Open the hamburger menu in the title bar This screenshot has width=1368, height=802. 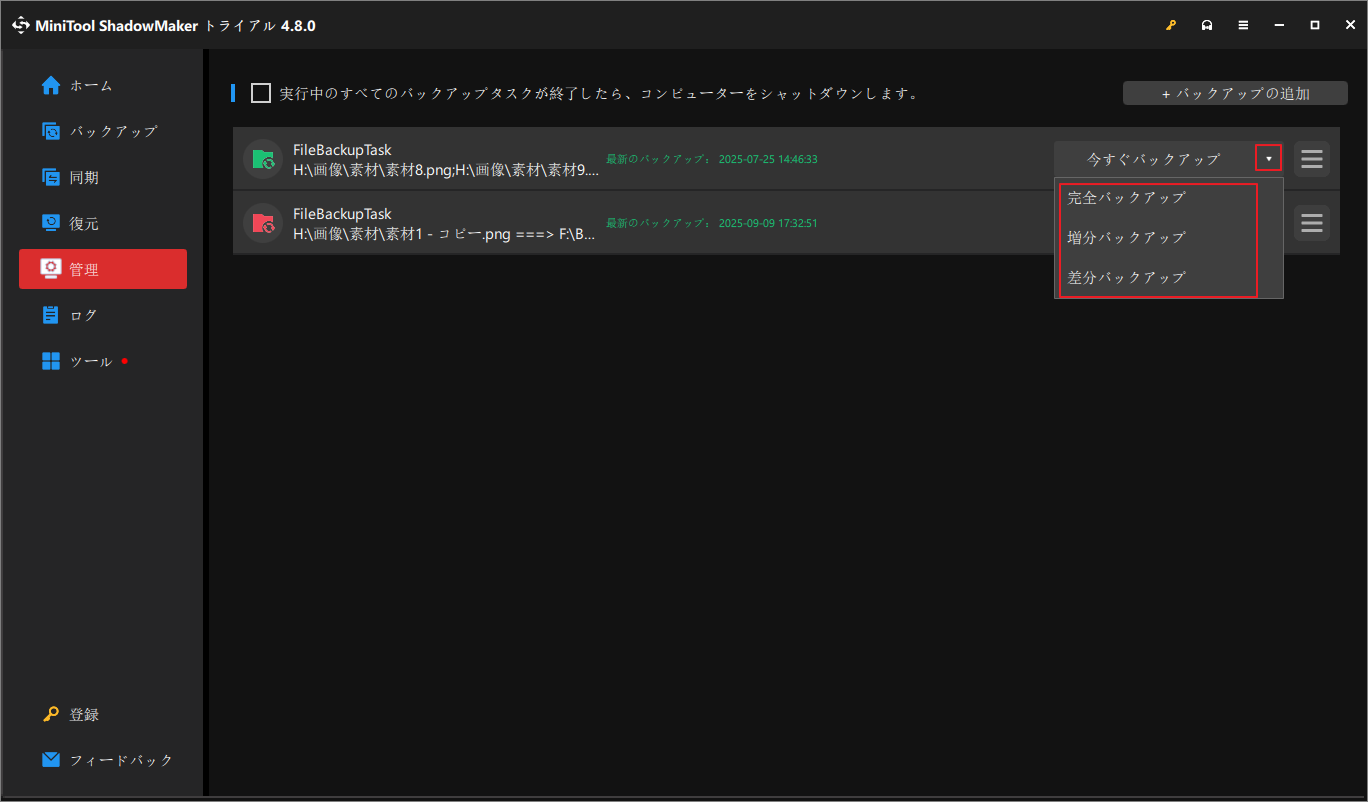[x=1243, y=25]
